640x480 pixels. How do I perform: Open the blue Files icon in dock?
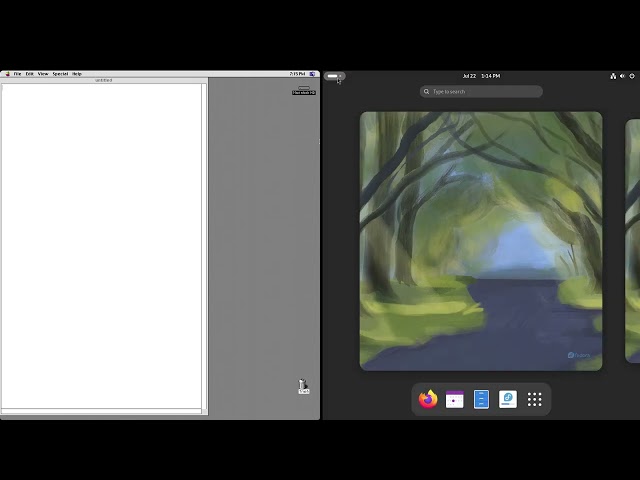click(481, 399)
